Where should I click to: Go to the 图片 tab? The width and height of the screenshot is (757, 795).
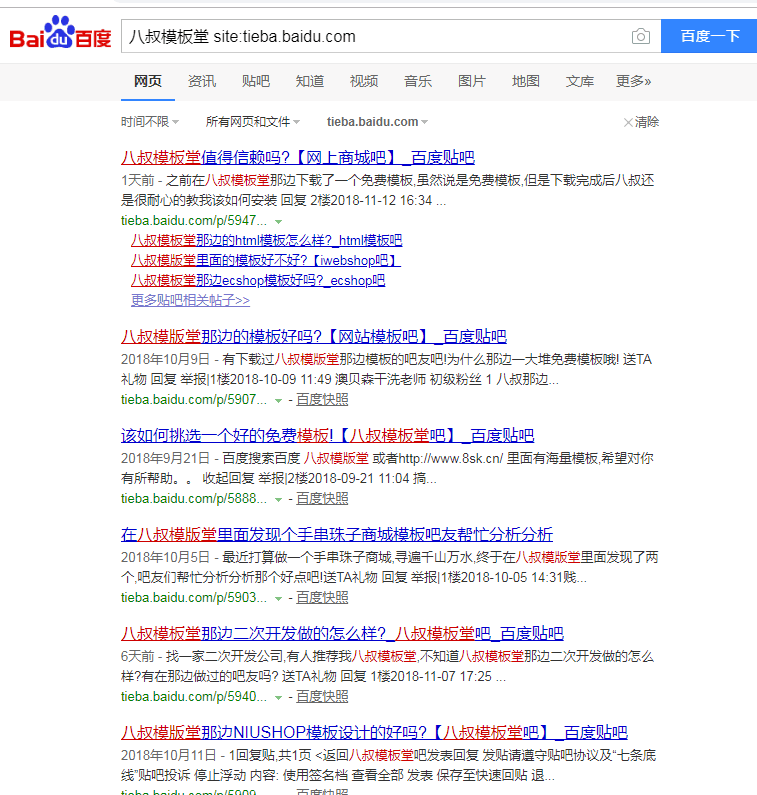(472, 81)
